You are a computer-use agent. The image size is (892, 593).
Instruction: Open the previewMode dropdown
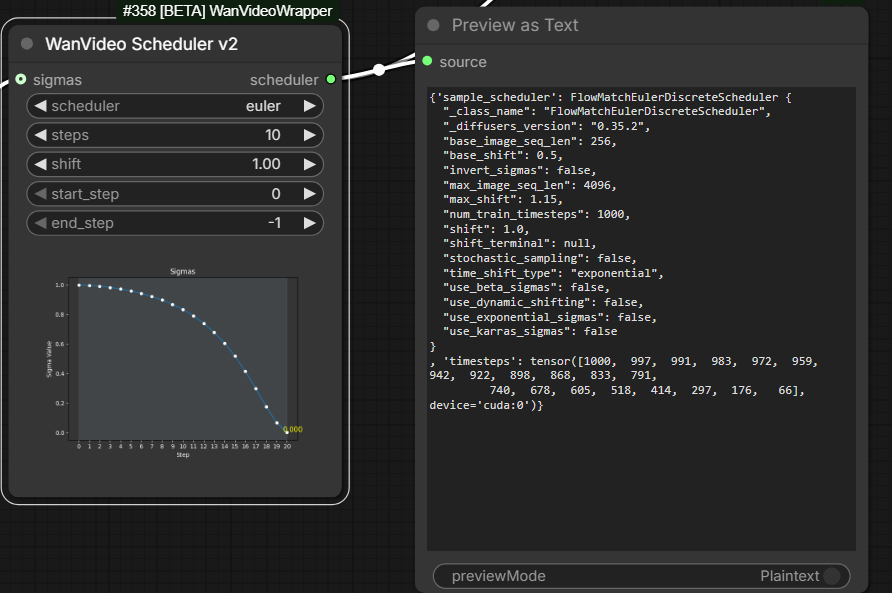point(640,576)
